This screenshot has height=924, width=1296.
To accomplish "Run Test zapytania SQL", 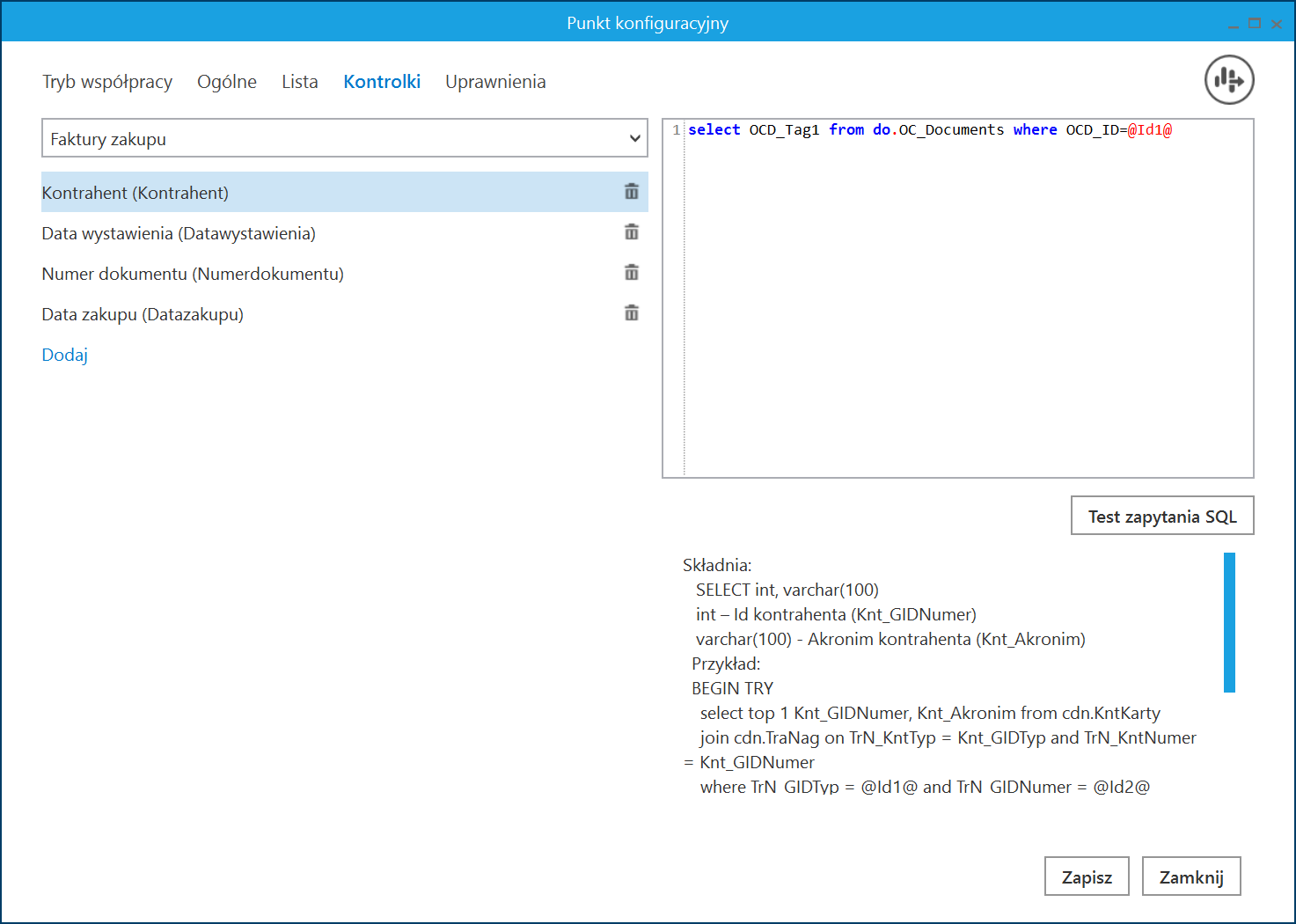I will 1161,517.
